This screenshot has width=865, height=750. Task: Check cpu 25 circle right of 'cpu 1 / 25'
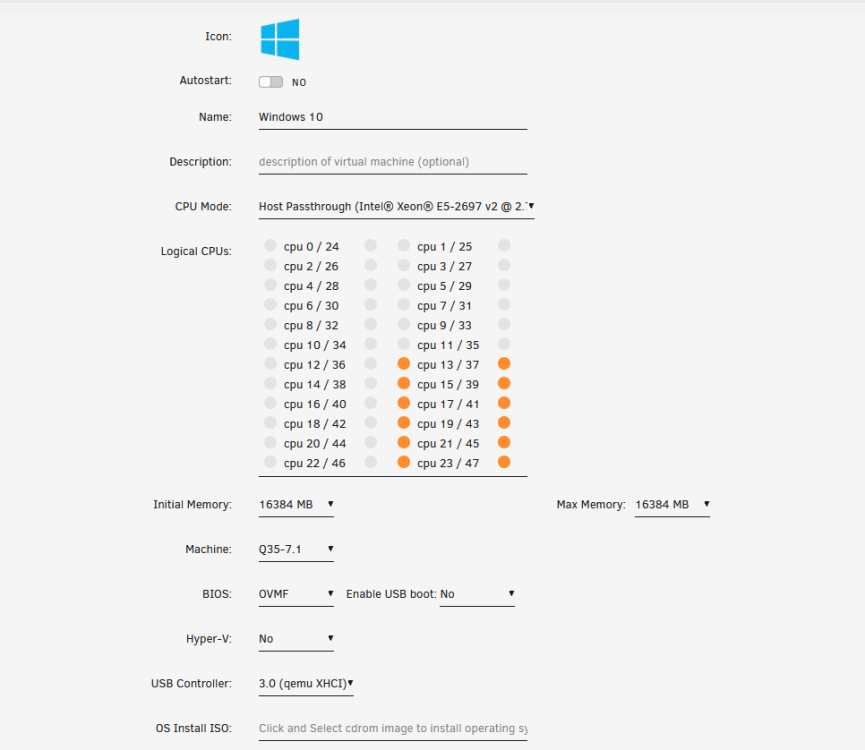pyautogui.click(x=504, y=245)
